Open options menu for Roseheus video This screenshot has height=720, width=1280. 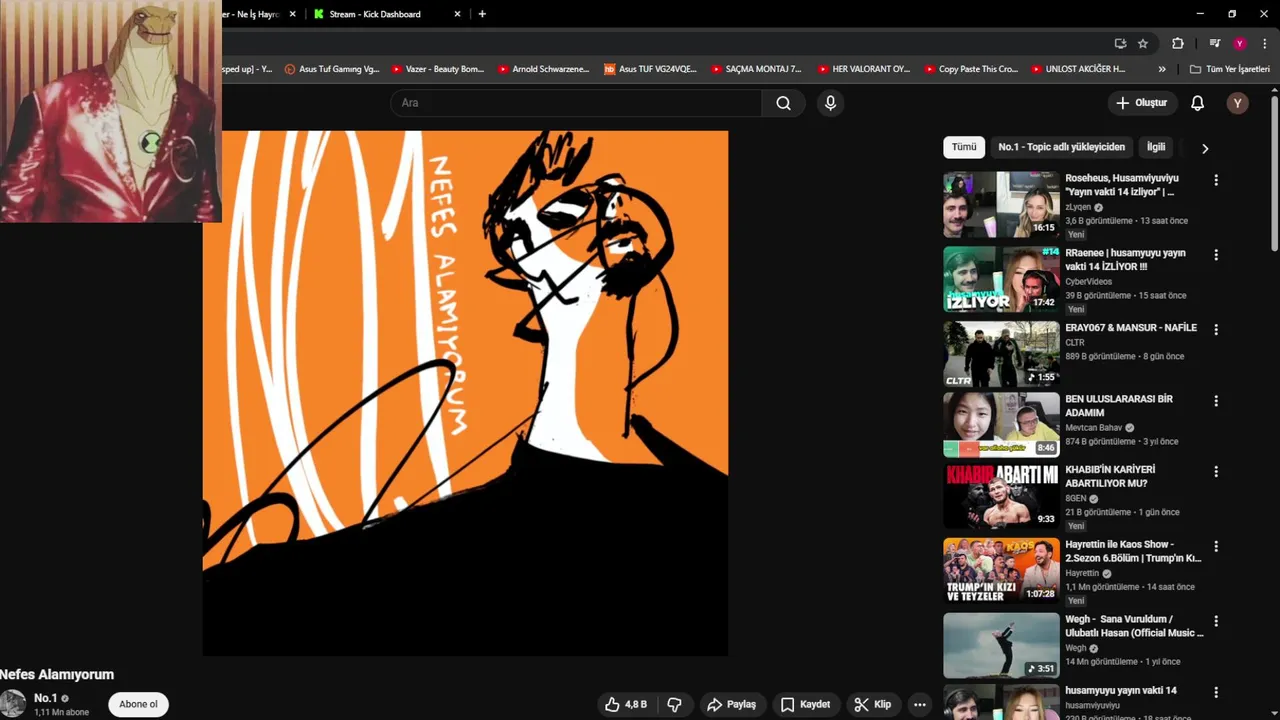point(1216,180)
